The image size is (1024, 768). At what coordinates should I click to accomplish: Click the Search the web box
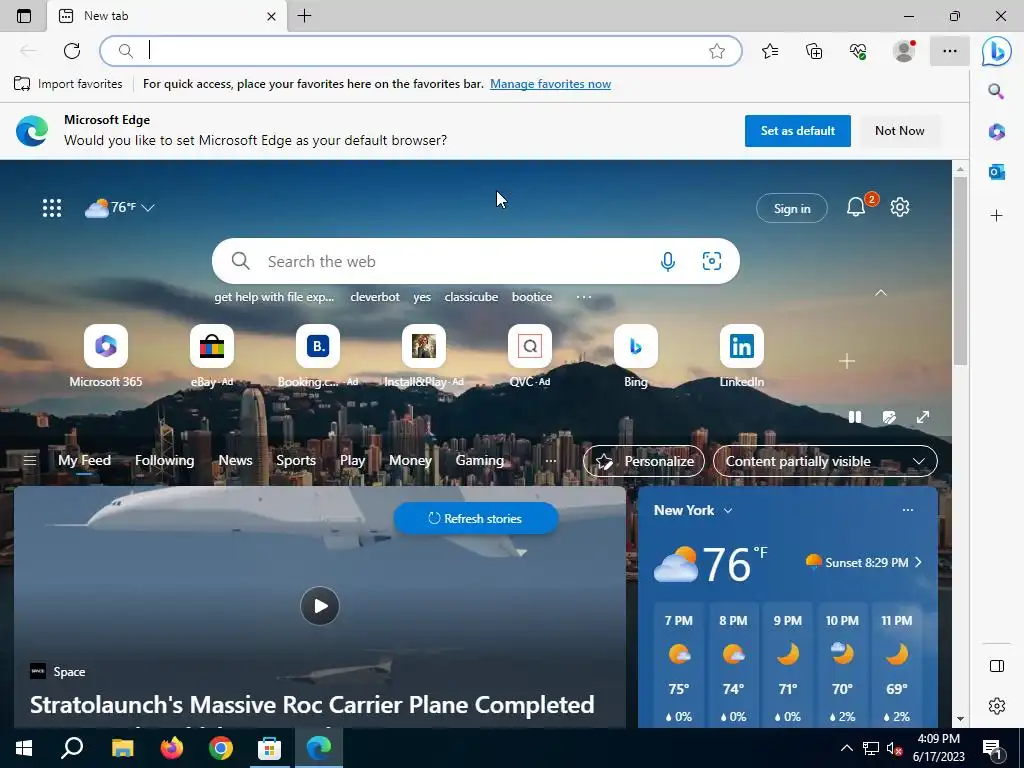pos(475,261)
